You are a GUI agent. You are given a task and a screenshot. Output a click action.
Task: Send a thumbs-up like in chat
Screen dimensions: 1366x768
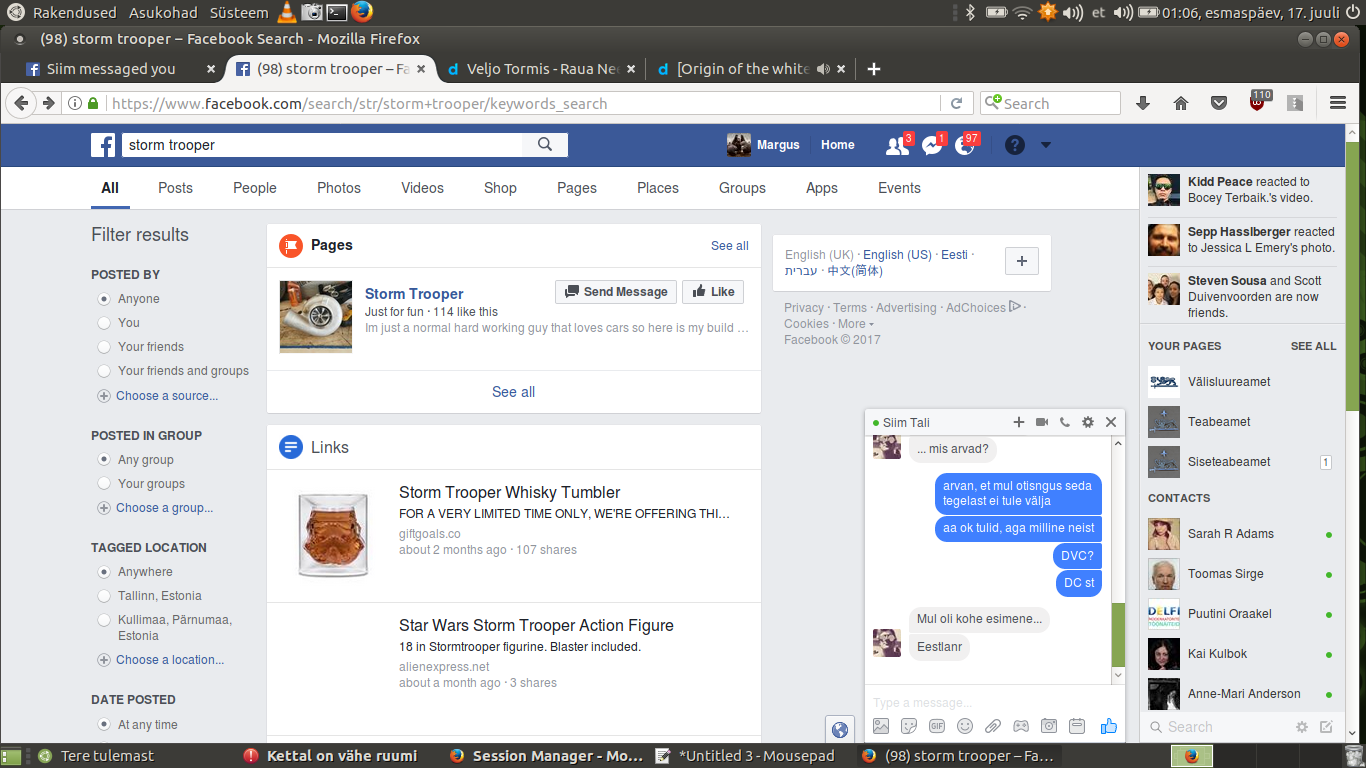tap(1108, 727)
